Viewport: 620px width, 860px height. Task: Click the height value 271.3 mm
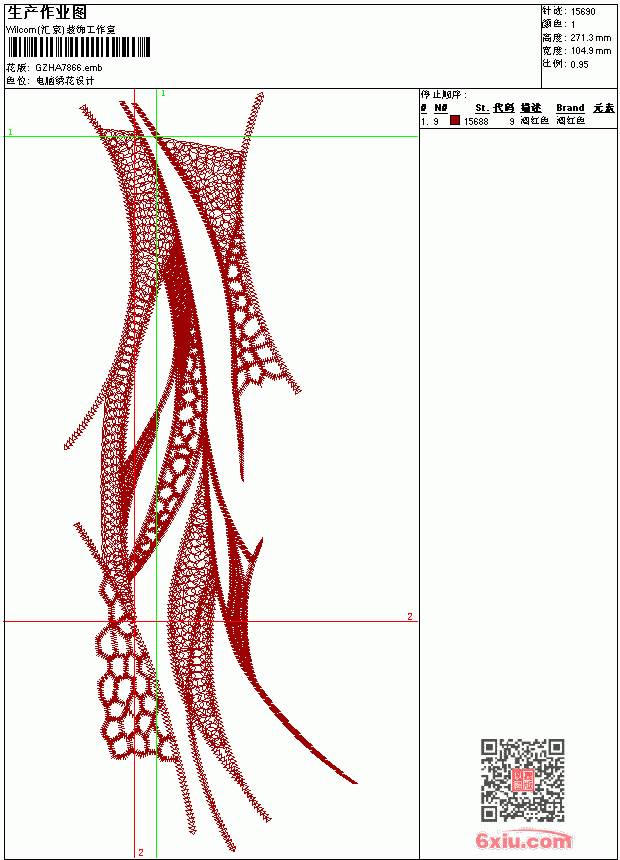[590, 38]
